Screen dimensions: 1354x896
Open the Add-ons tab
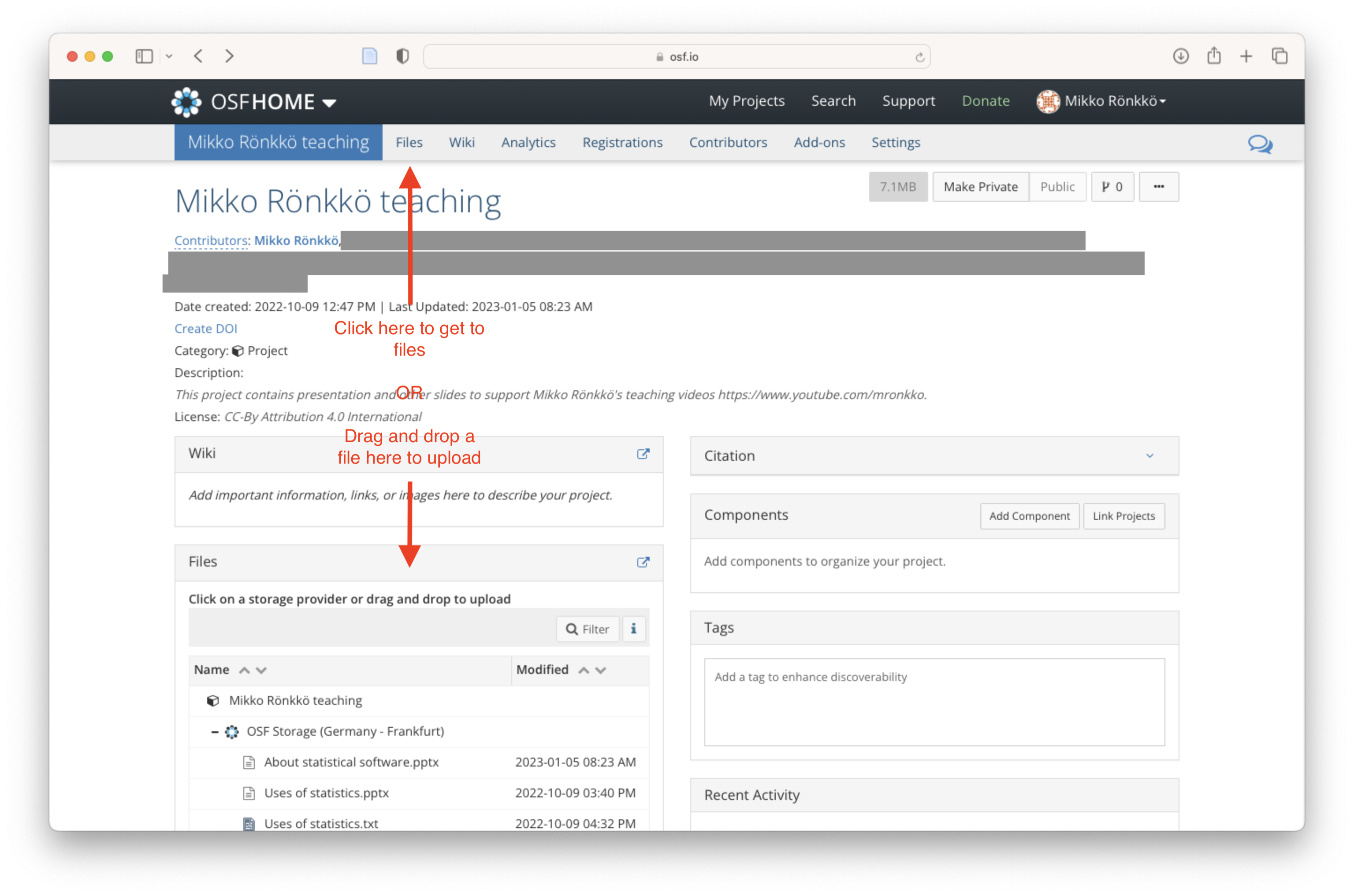point(819,142)
